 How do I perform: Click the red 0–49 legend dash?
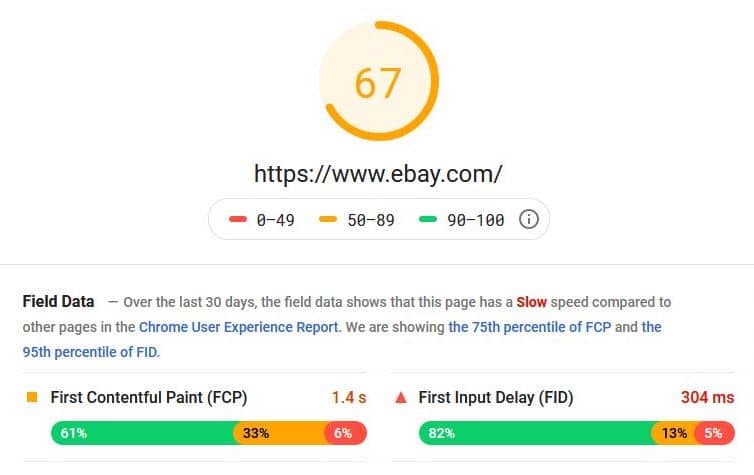point(238,219)
